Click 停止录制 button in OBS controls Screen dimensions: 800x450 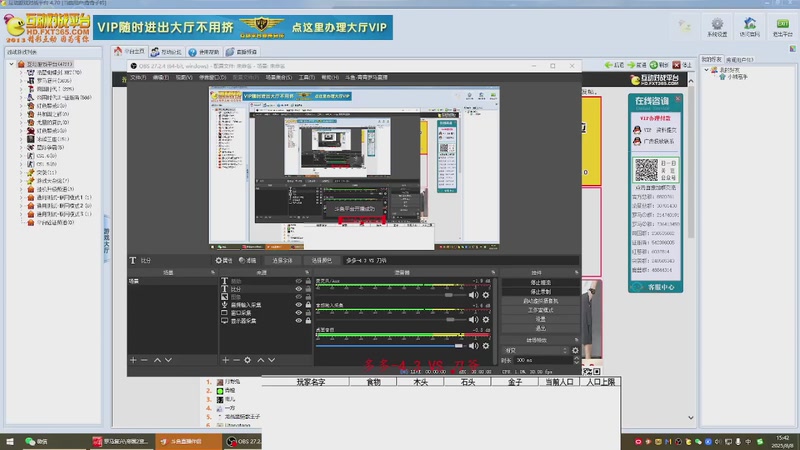[540, 291]
